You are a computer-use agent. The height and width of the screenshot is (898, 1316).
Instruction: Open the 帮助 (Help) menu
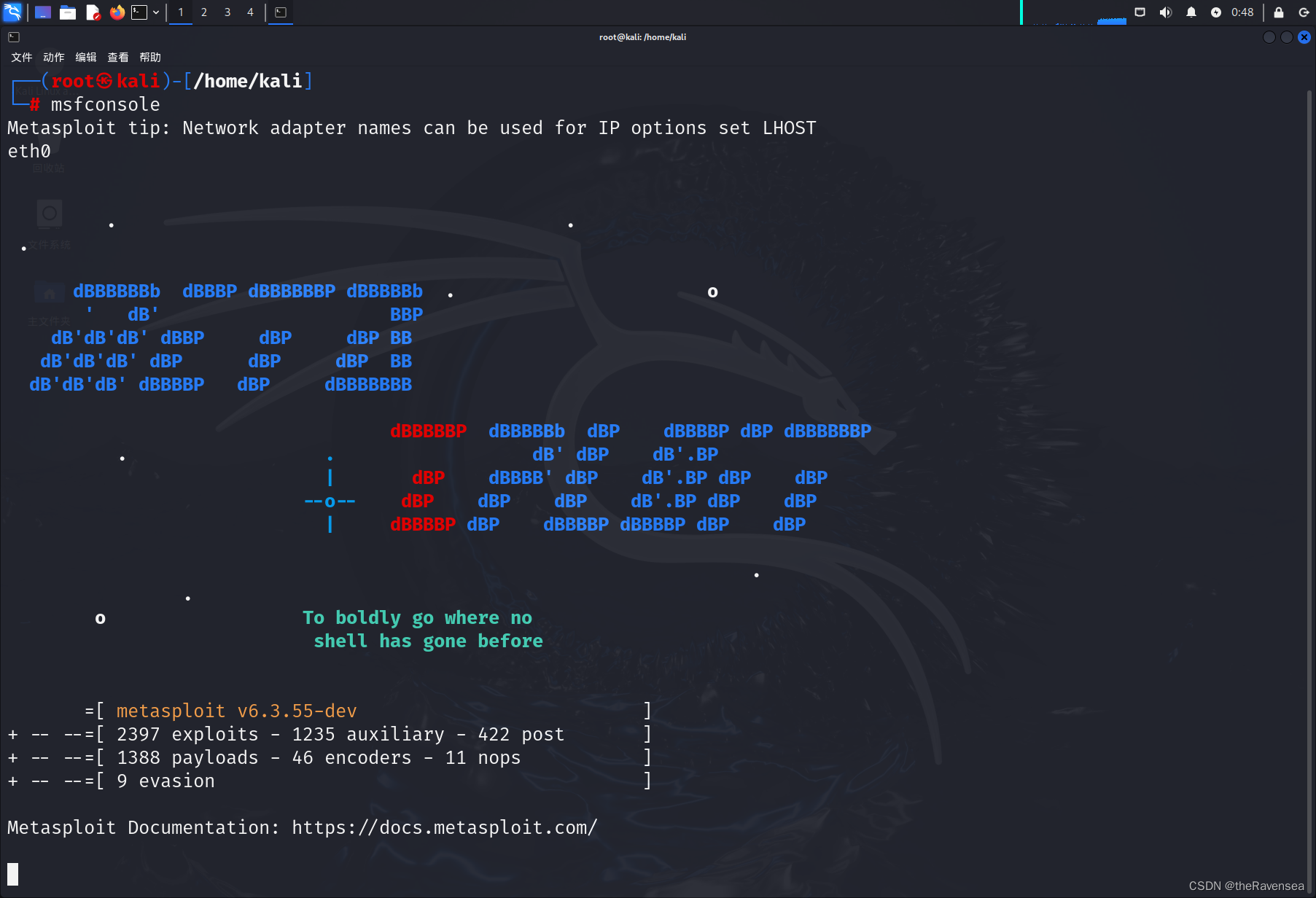(x=149, y=57)
